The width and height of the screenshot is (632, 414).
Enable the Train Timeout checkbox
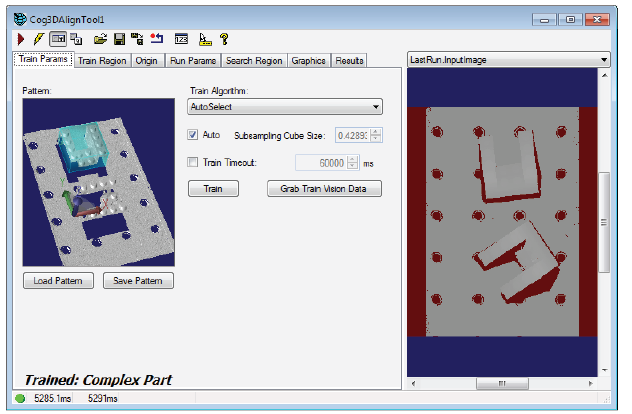tap(193, 162)
